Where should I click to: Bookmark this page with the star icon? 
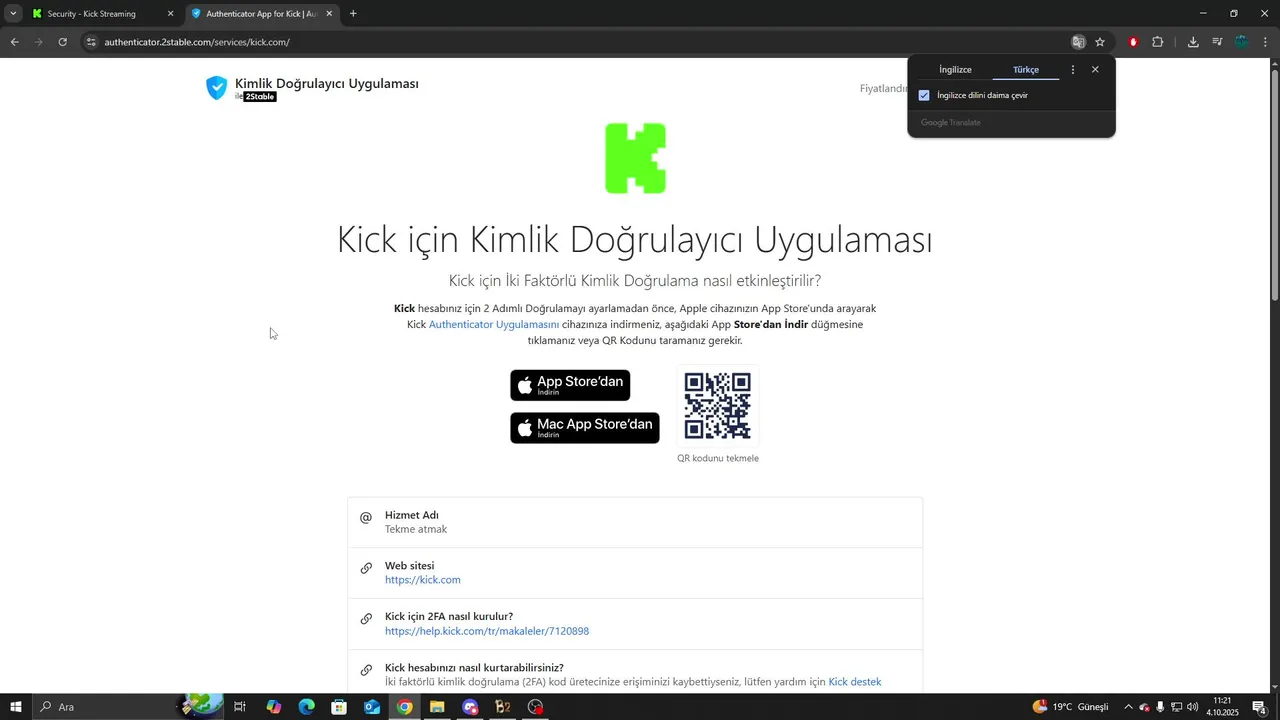tap(1100, 42)
